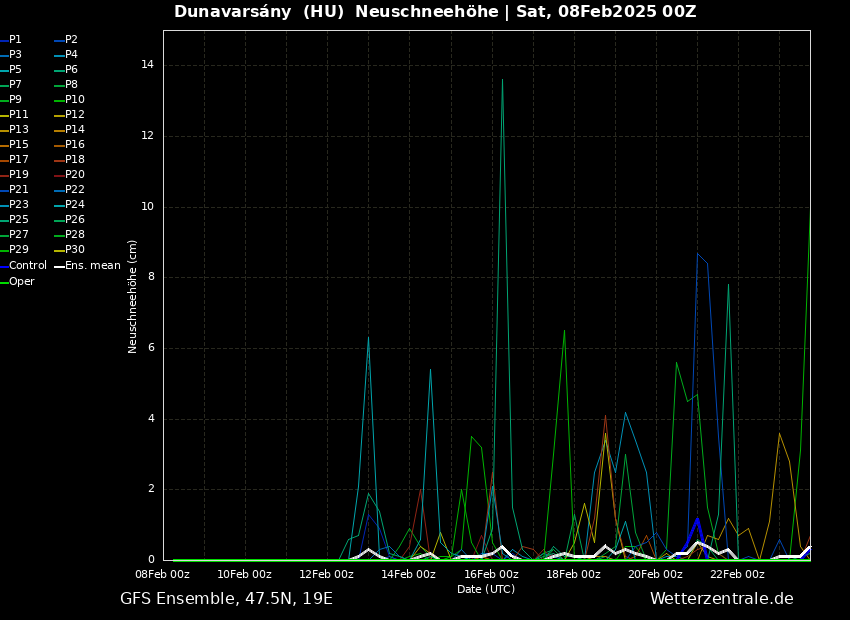
Task: Click the P1 legend entry
Action: click(15, 40)
